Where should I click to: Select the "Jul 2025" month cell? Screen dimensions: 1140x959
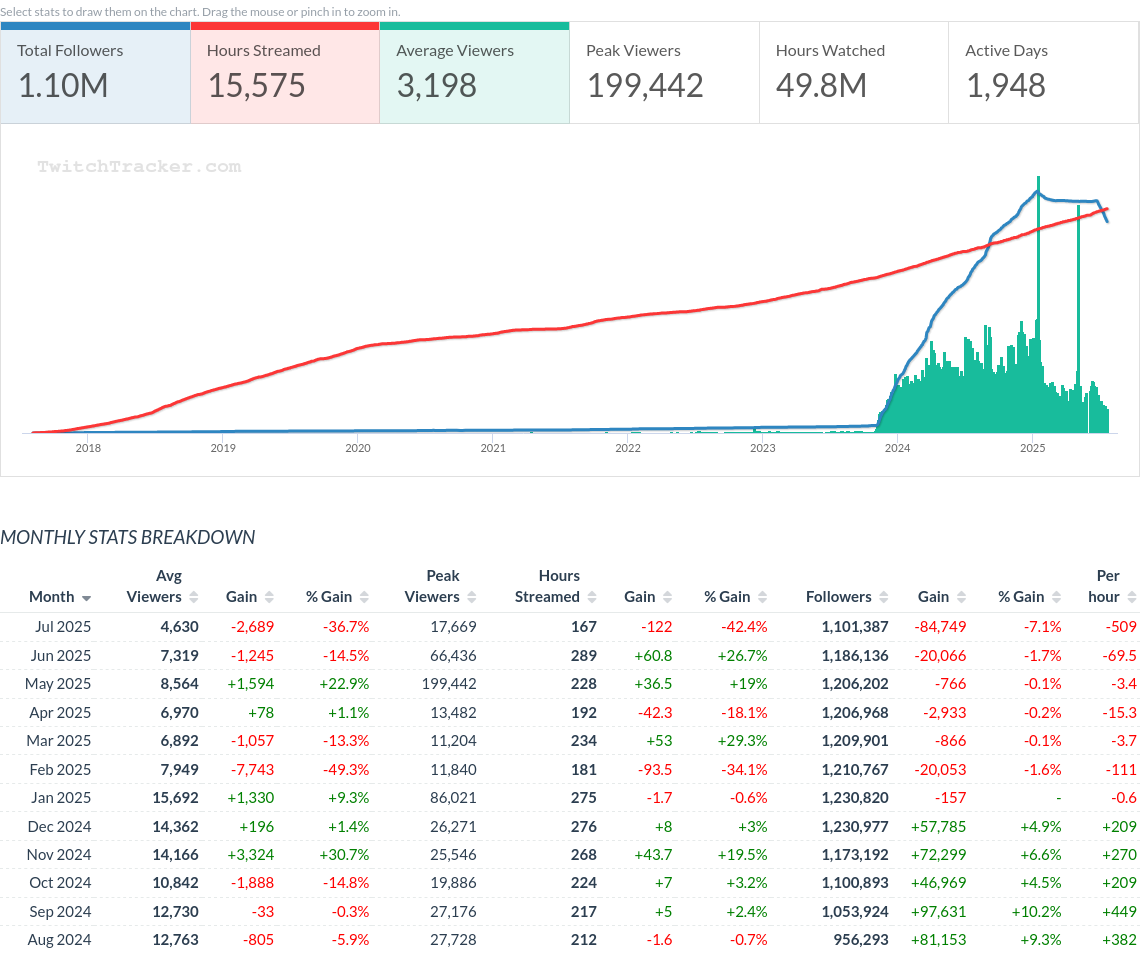click(x=63, y=627)
